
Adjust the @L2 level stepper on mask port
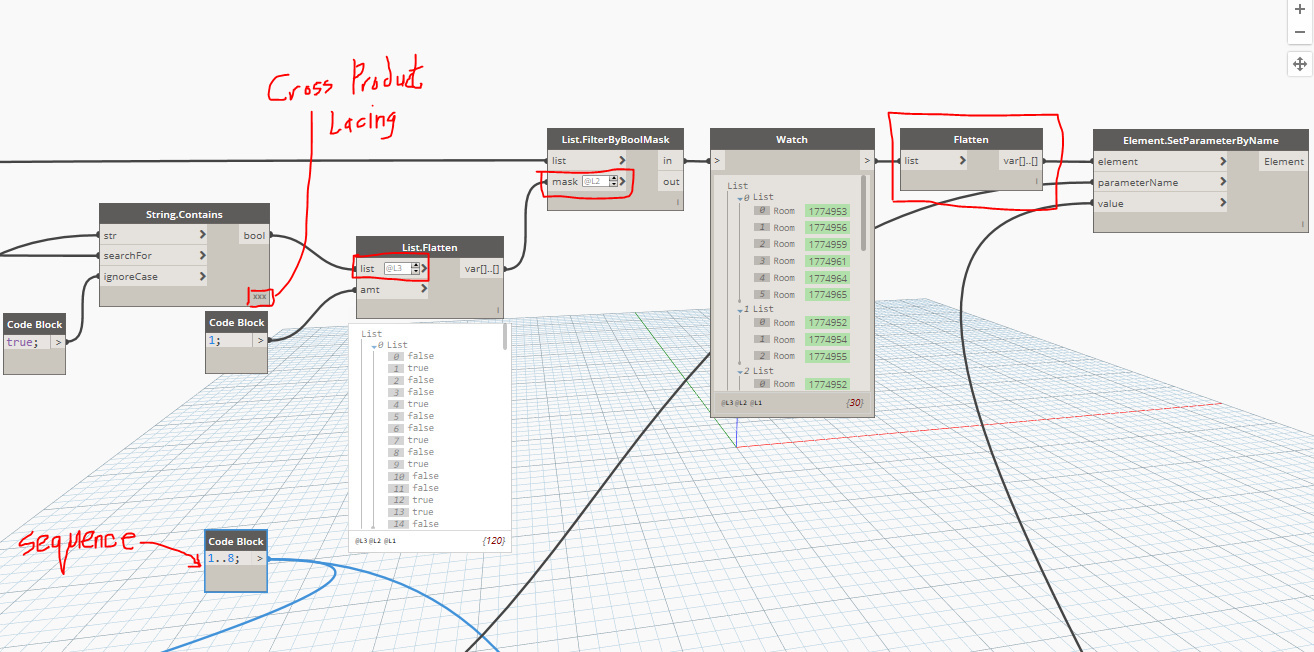point(612,181)
